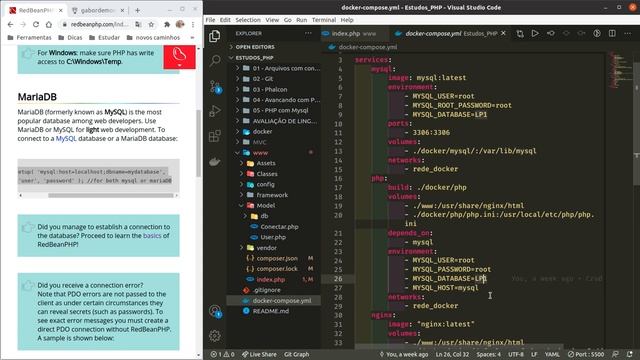Open the Search view in activity bar
This screenshot has height=360, width=640.
215,61
